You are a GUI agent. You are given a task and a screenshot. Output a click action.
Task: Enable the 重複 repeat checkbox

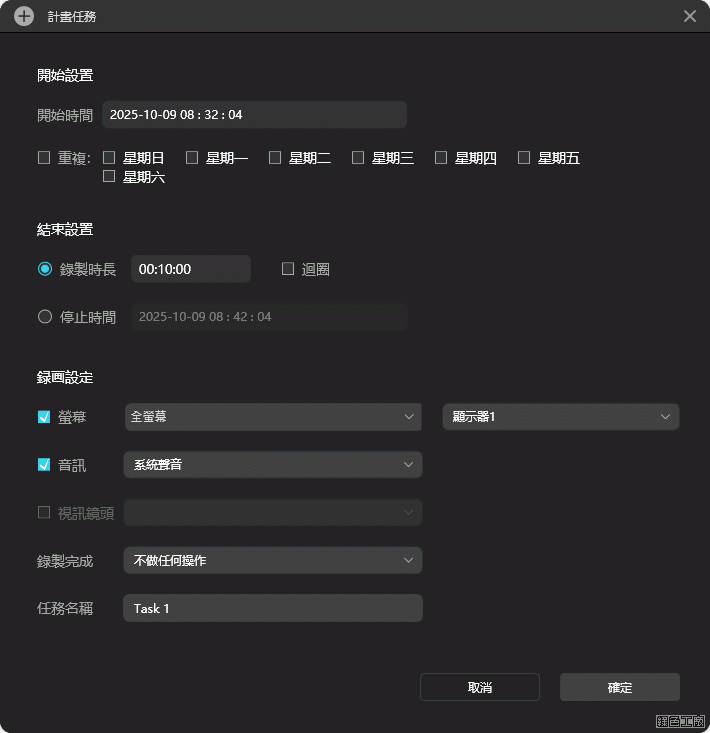pyautogui.click(x=44, y=158)
